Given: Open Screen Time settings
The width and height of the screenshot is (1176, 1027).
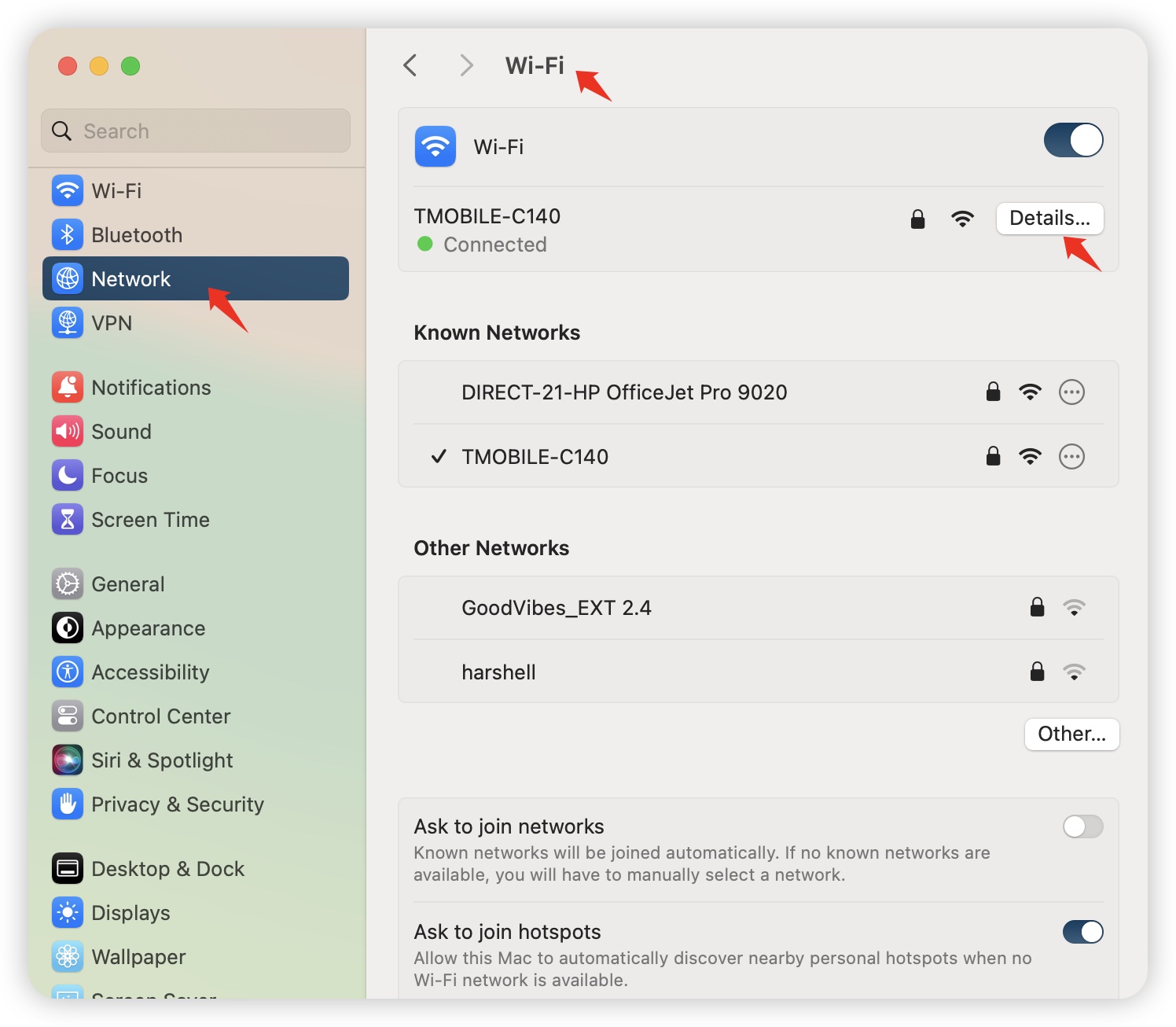Looking at the screenshot, I should [x=196, y=519].
